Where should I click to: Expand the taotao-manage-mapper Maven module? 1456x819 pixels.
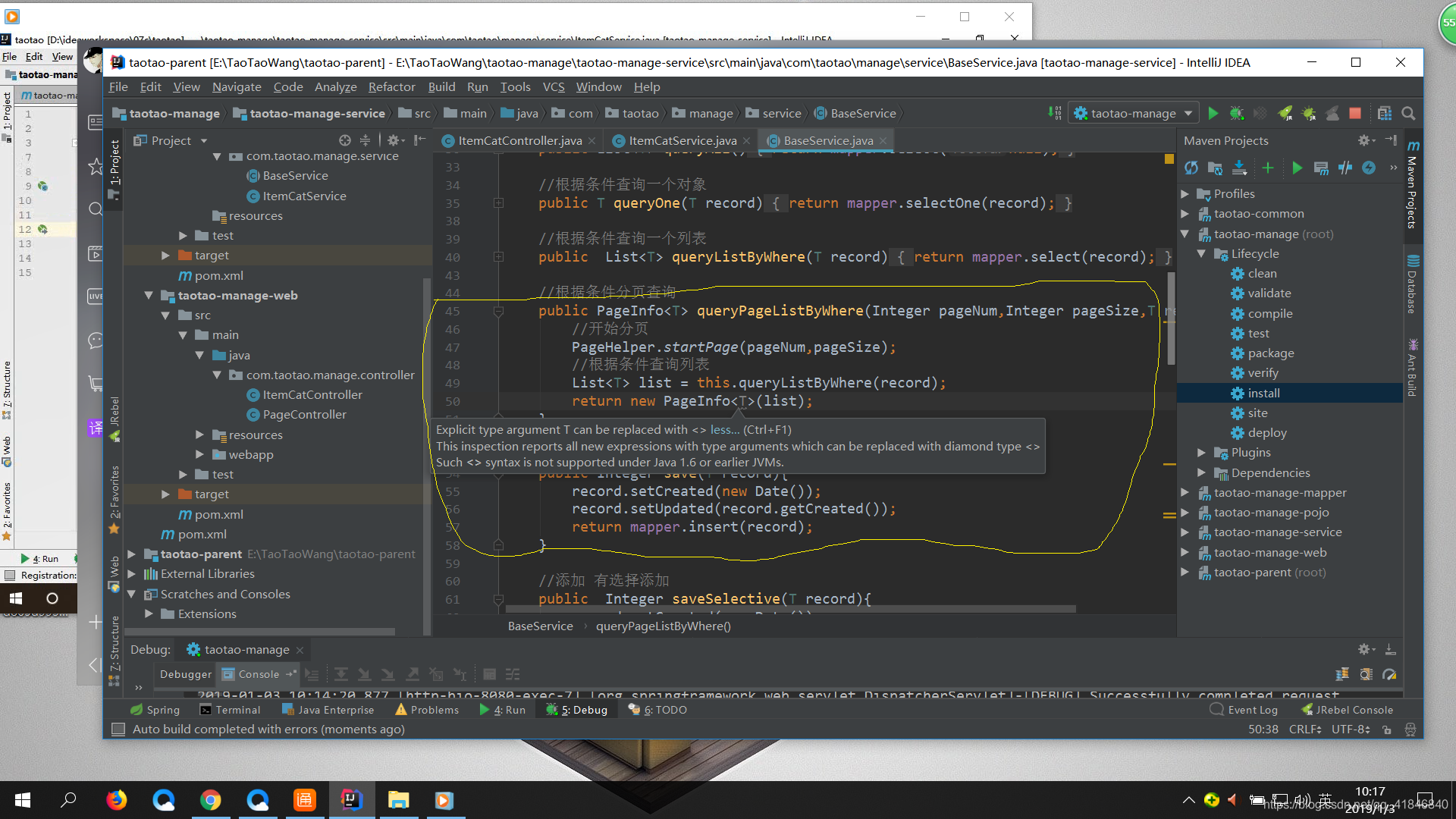1185,493
